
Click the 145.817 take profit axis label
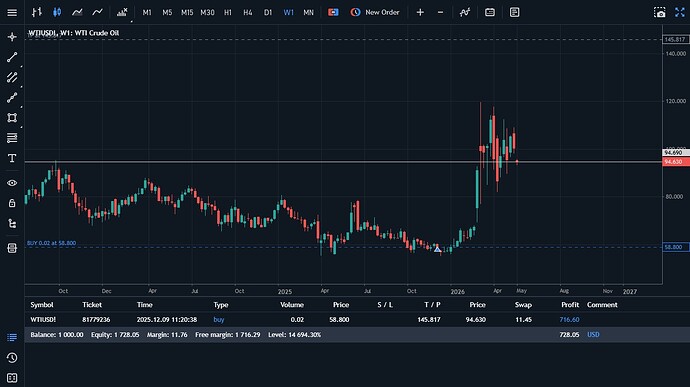coord(675,39)
